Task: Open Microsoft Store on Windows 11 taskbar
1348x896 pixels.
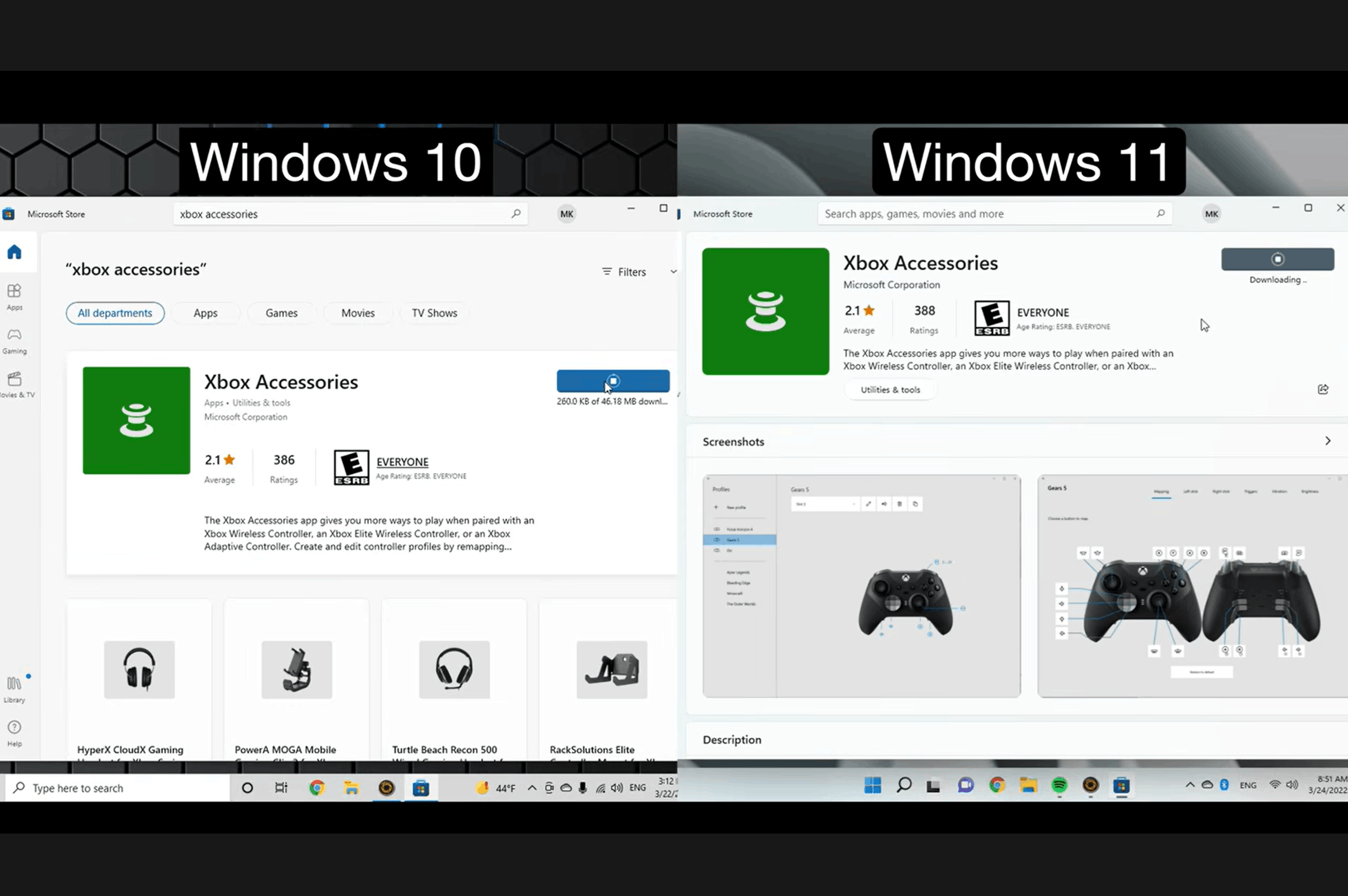Action: [x=1122, y=785]
